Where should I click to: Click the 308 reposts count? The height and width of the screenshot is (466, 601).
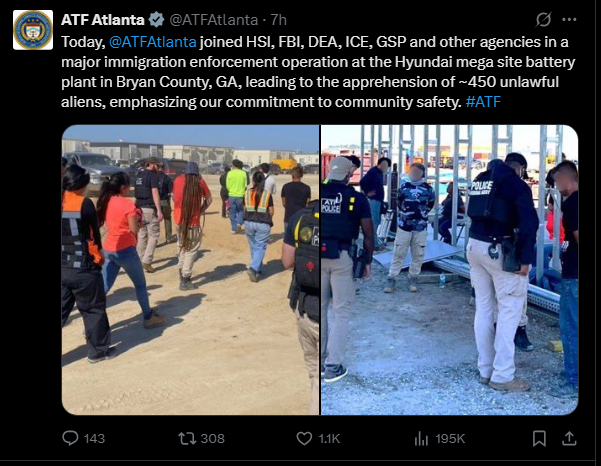coord(213,438)
